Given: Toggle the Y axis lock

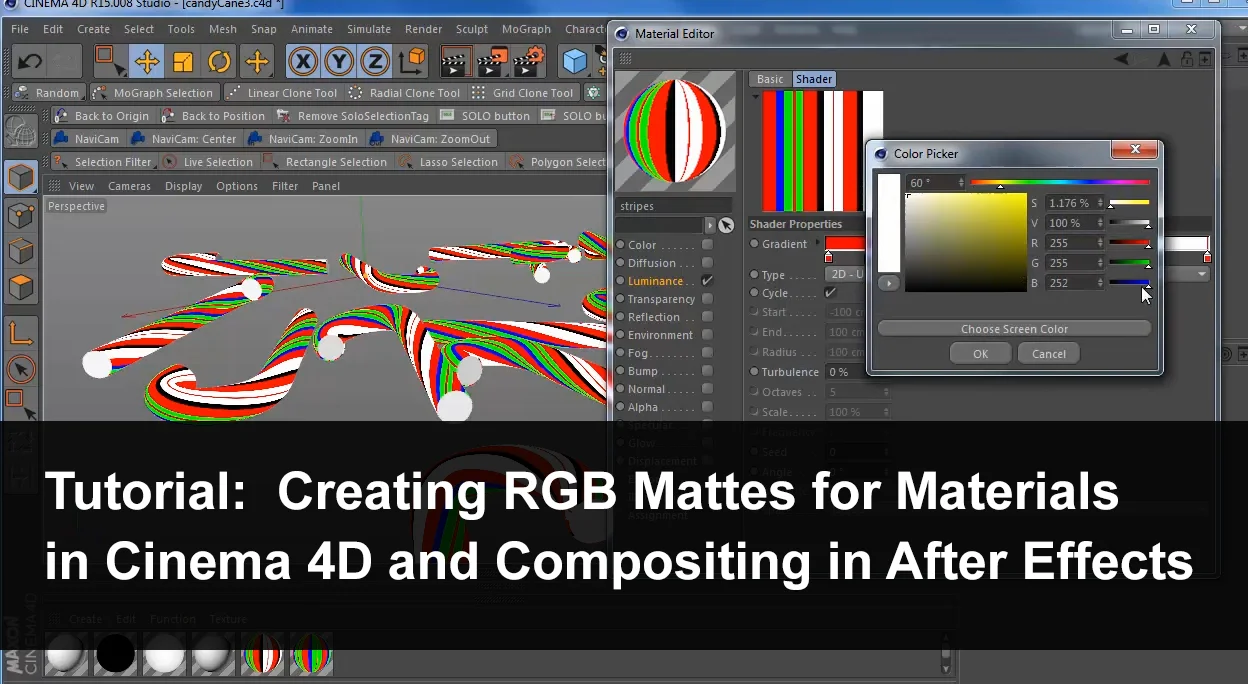Looking at the screenshot, I should click(x=339, y=62).
